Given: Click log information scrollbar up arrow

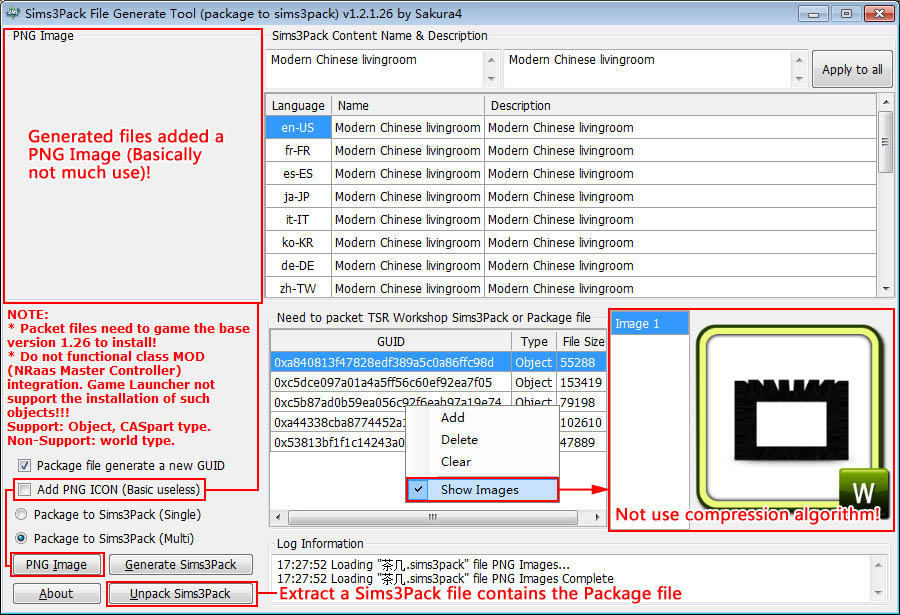Looking at the screenshot, I should click(878, 564).
